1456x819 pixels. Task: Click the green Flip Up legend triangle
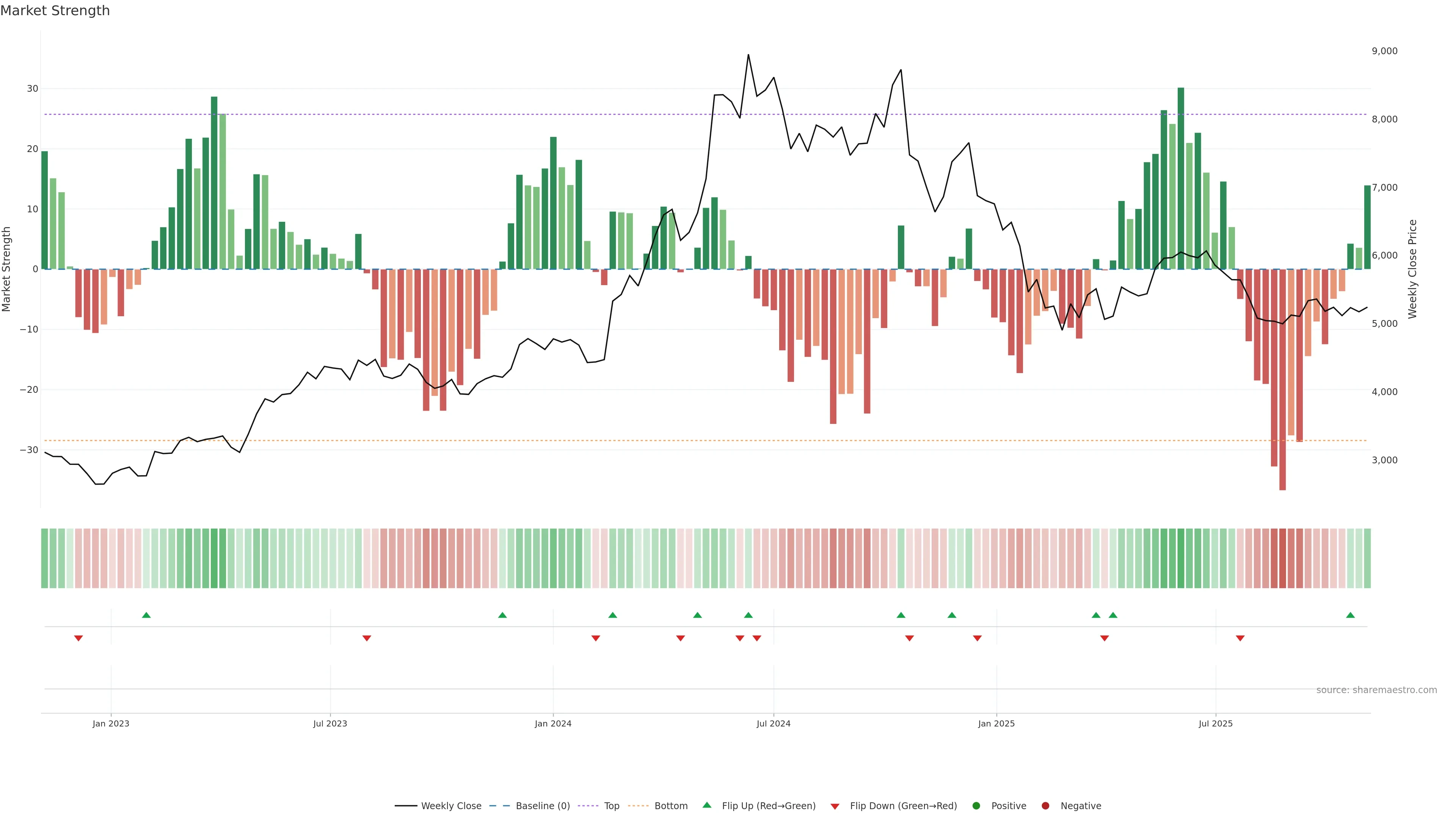[x=706, y=805]
